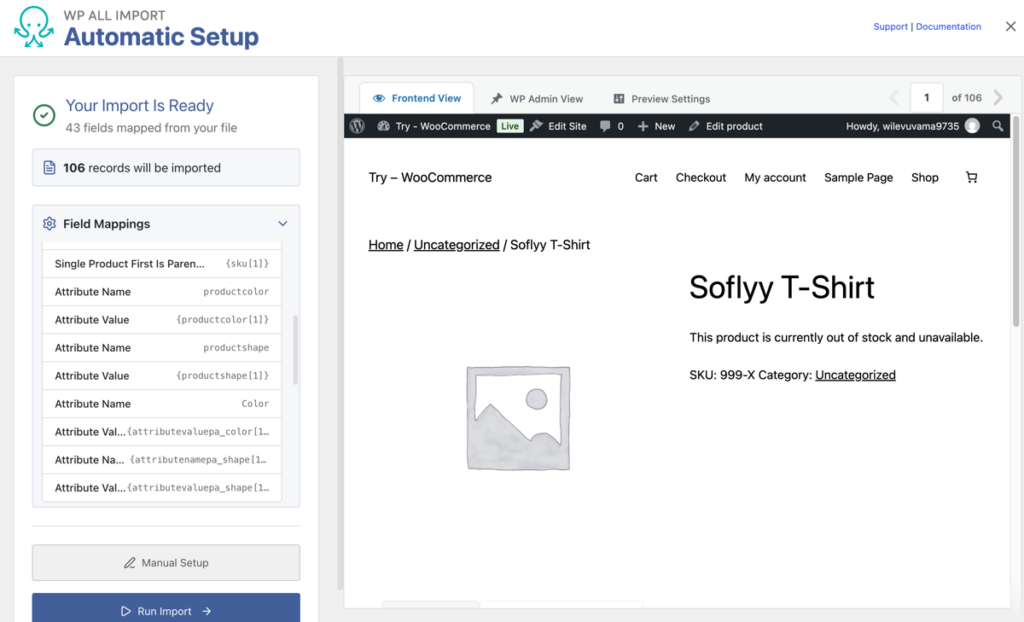This screenshot has width=1024, height=622.
Task: Click the user avatar in admin bar
Action: tap(972, 126)
